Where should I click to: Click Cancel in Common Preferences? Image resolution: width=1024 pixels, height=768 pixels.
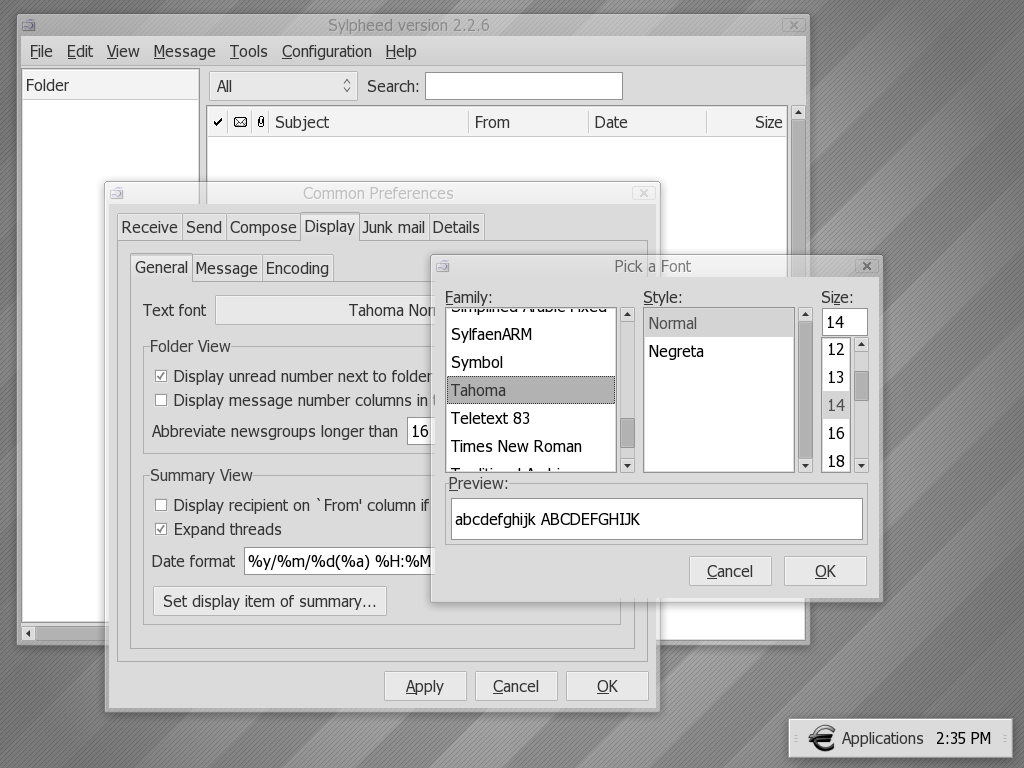(515, 686)
